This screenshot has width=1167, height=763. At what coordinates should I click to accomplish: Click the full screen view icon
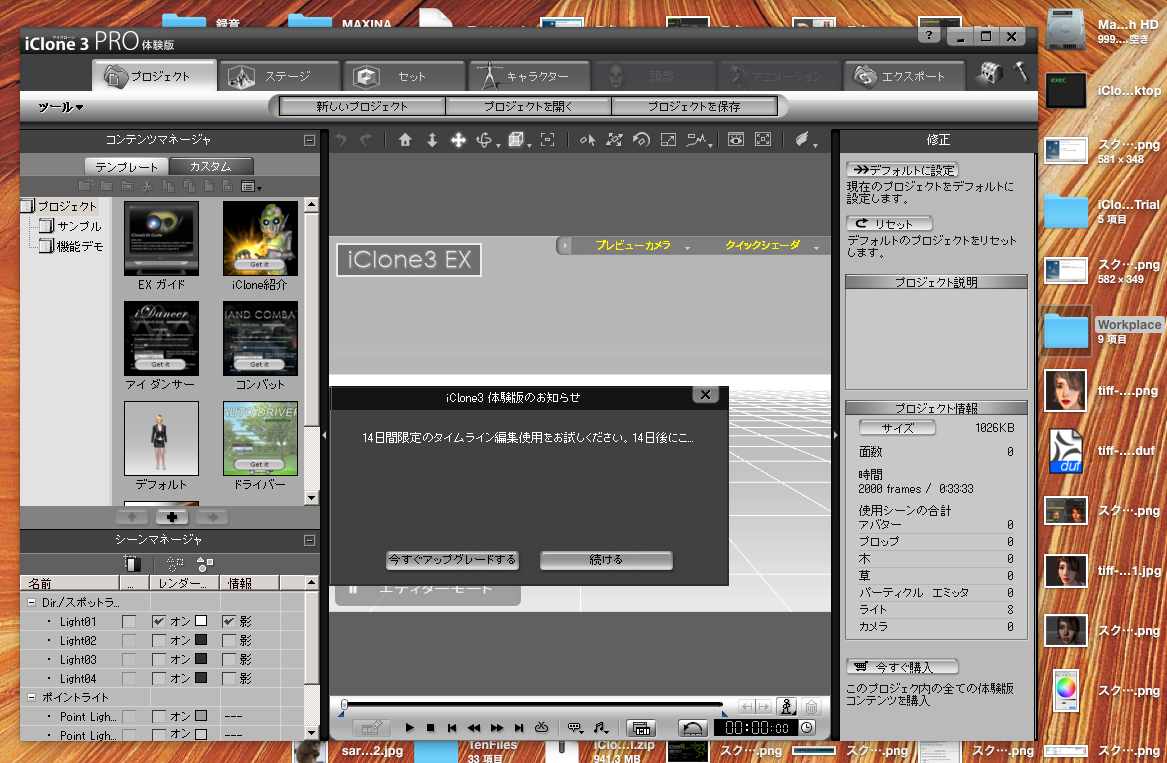click(x=763, y=139)
